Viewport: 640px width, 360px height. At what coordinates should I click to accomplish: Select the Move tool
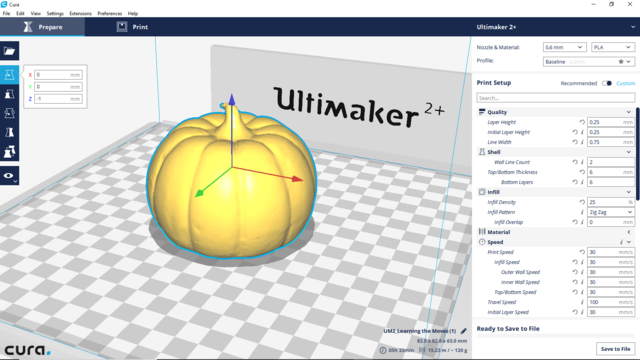pyautogui.click(x=9, y=75)
